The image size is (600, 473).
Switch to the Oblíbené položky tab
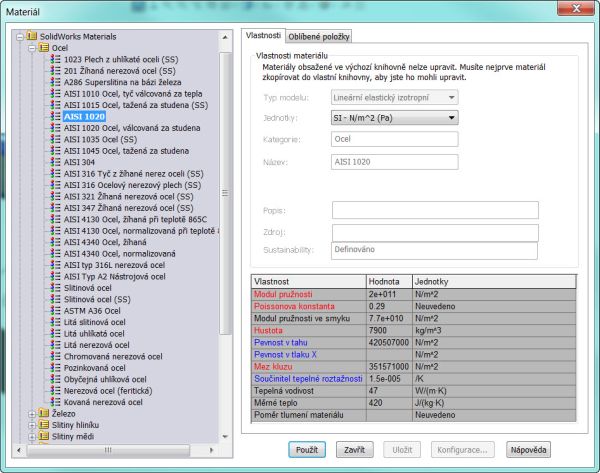coord(319,36)
